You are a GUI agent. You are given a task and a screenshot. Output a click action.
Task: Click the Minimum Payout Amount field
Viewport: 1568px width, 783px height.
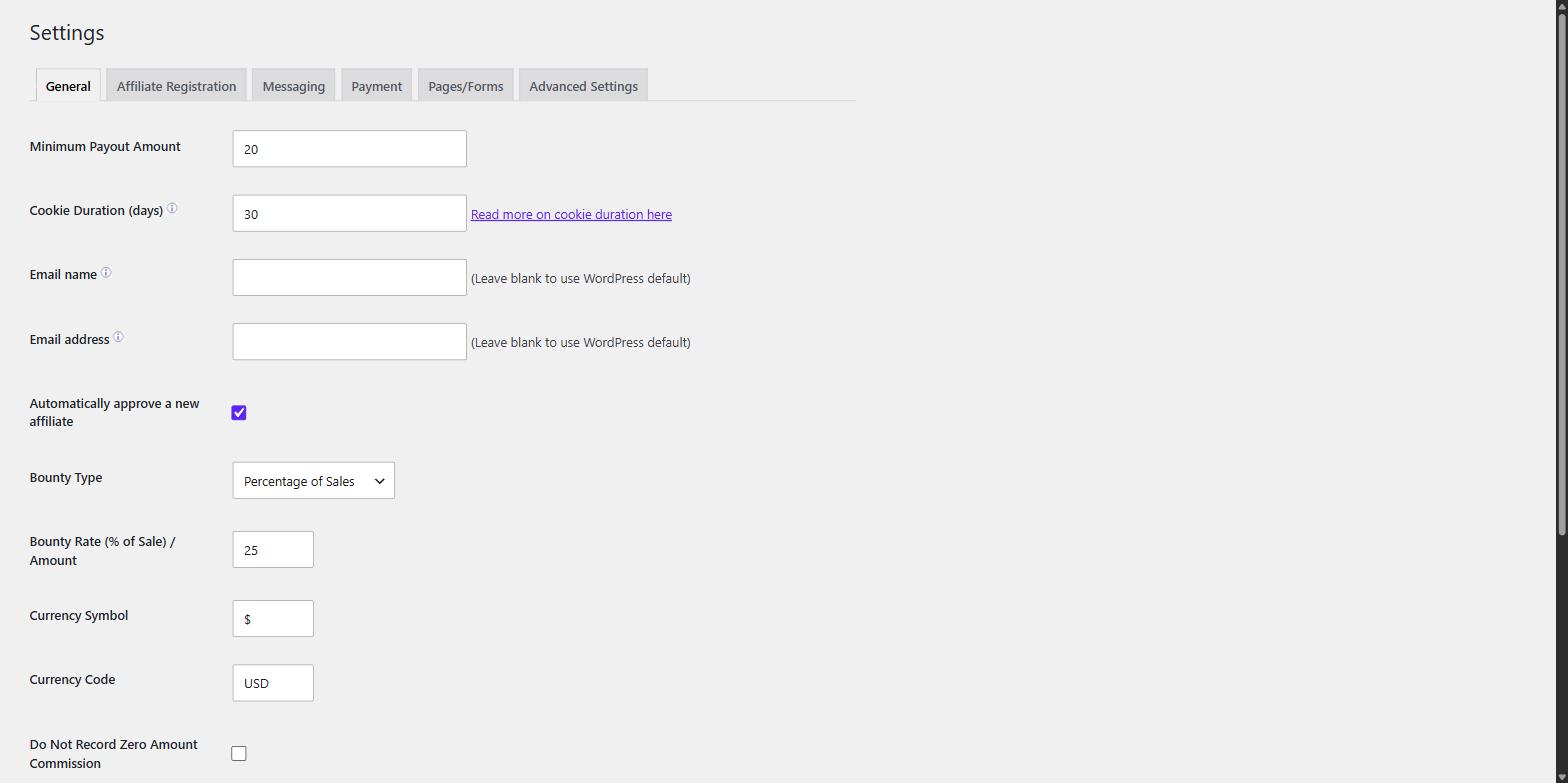click(x=349, y=149)
